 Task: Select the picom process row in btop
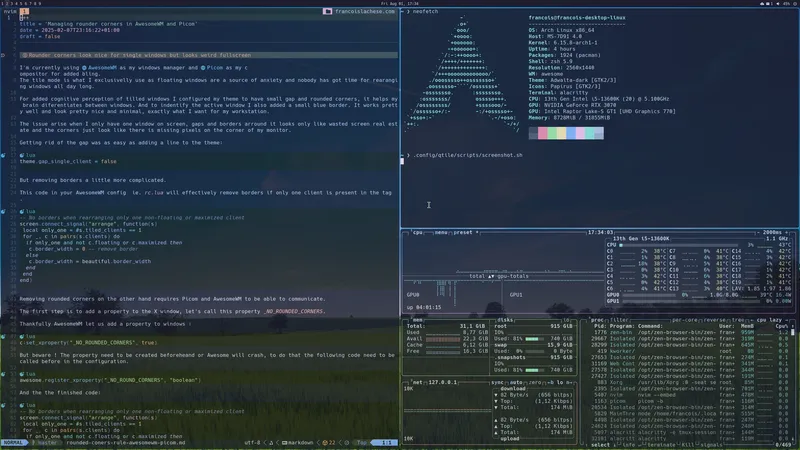click(x=689, y=401)
